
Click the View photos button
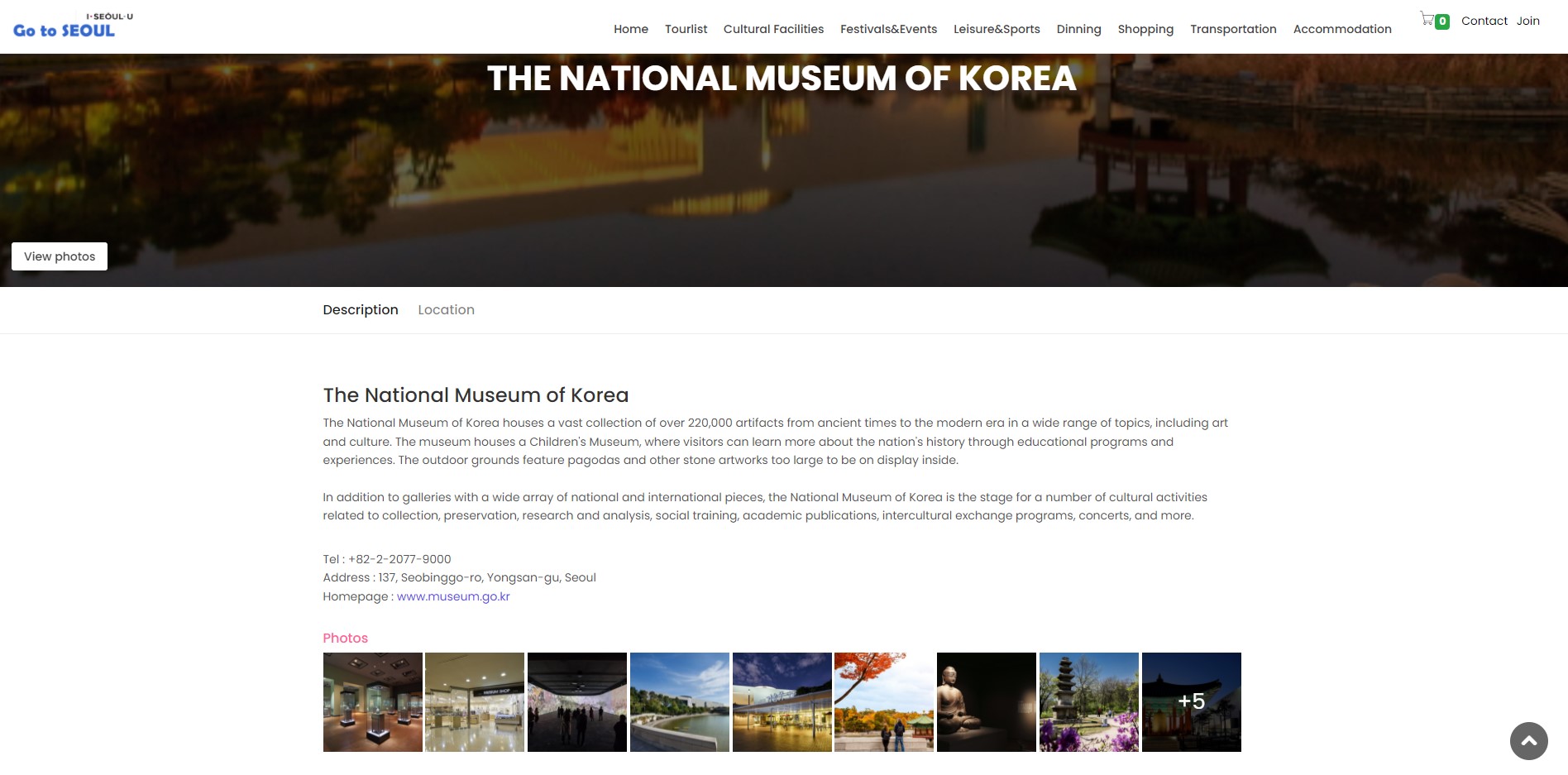[60, 256]
